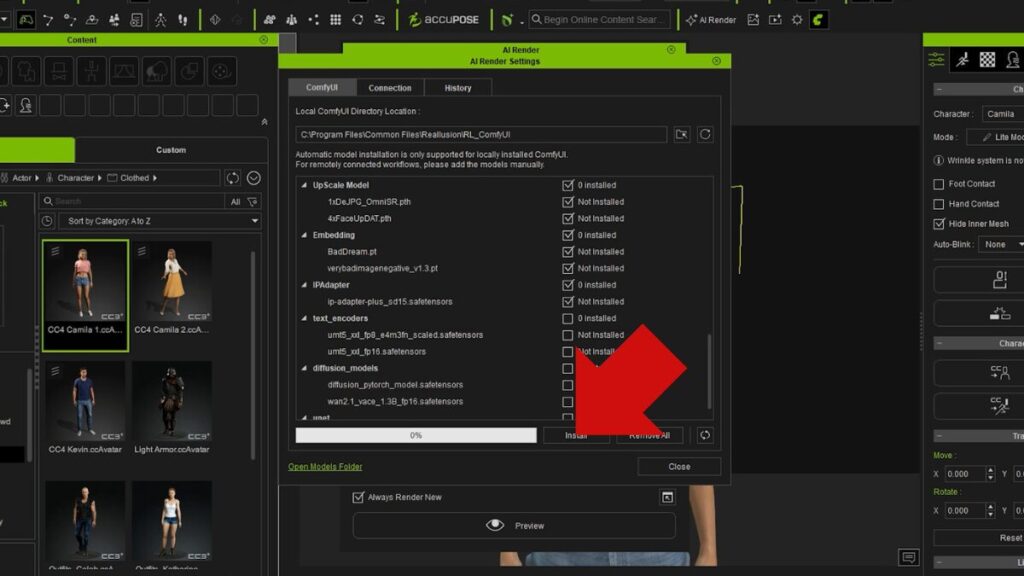
Task: Select the Custom tab in Content panel
Action: pos(171,150)
